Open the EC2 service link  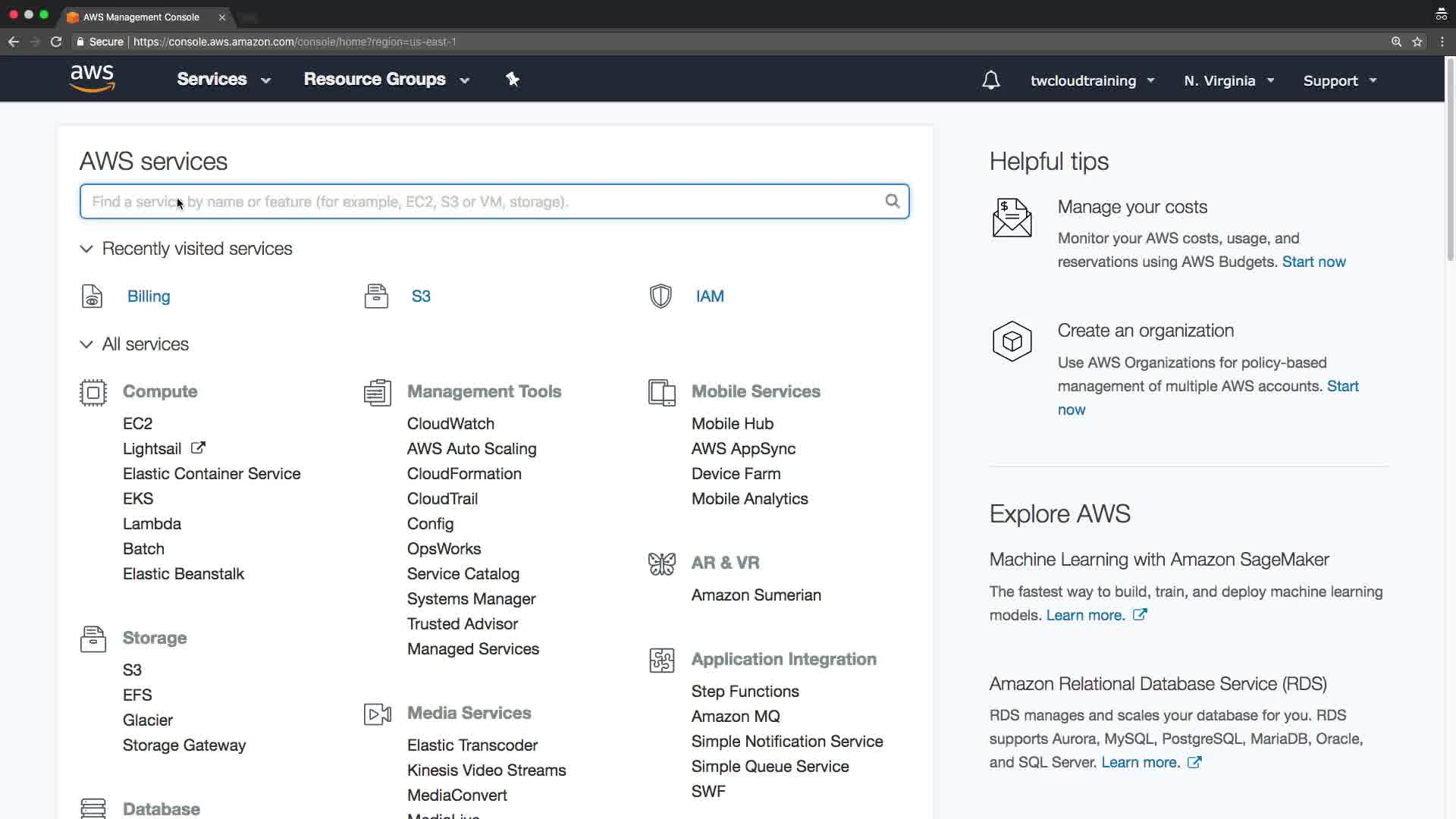point(137,423)
